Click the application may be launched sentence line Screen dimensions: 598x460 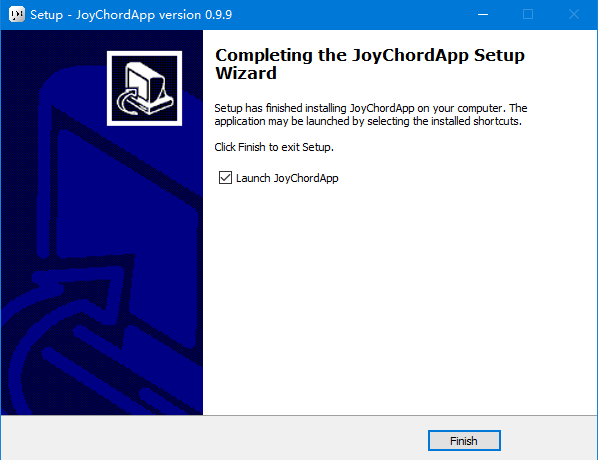368,121
